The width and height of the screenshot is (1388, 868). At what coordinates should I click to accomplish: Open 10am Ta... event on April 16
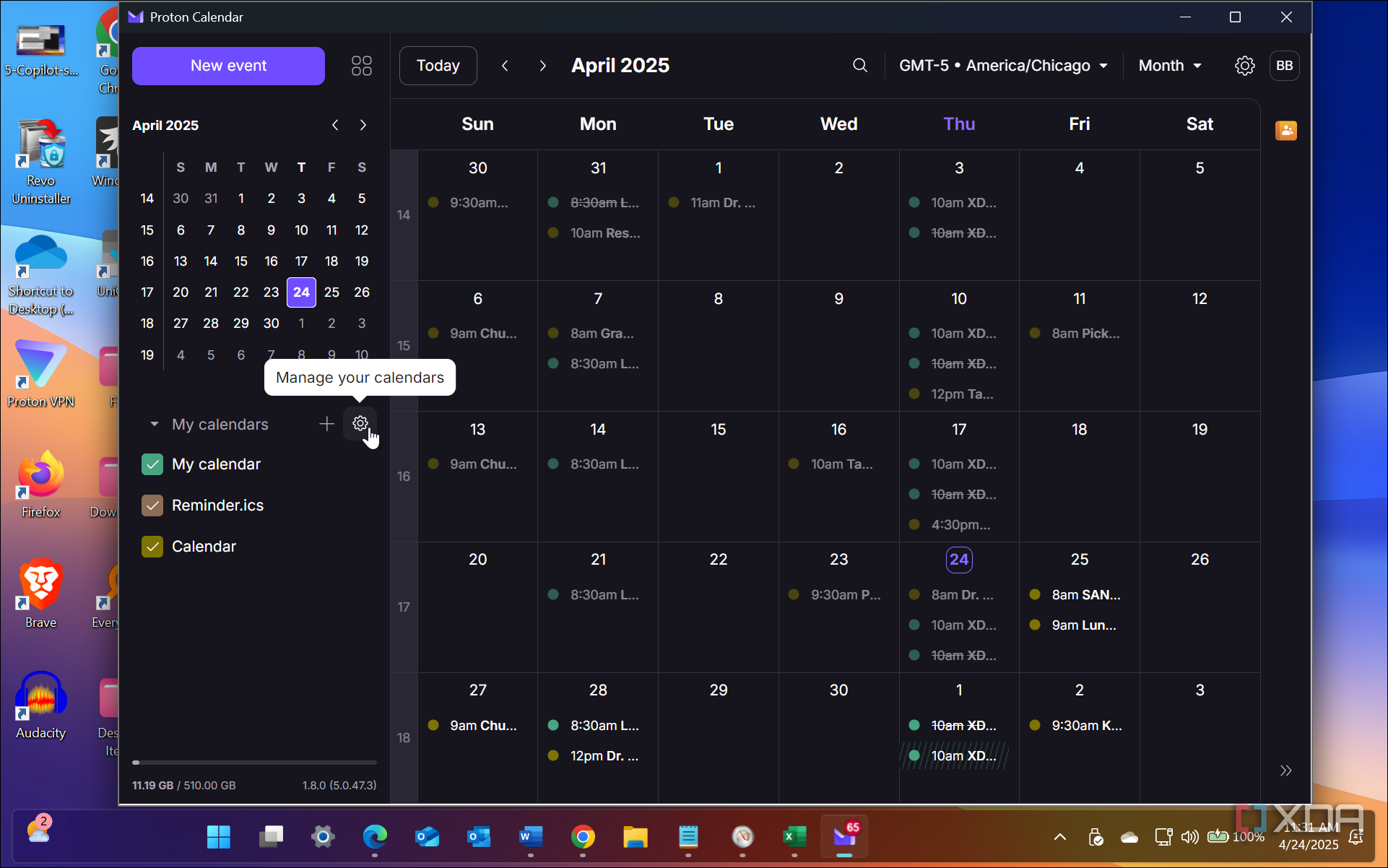coord(838,464)
